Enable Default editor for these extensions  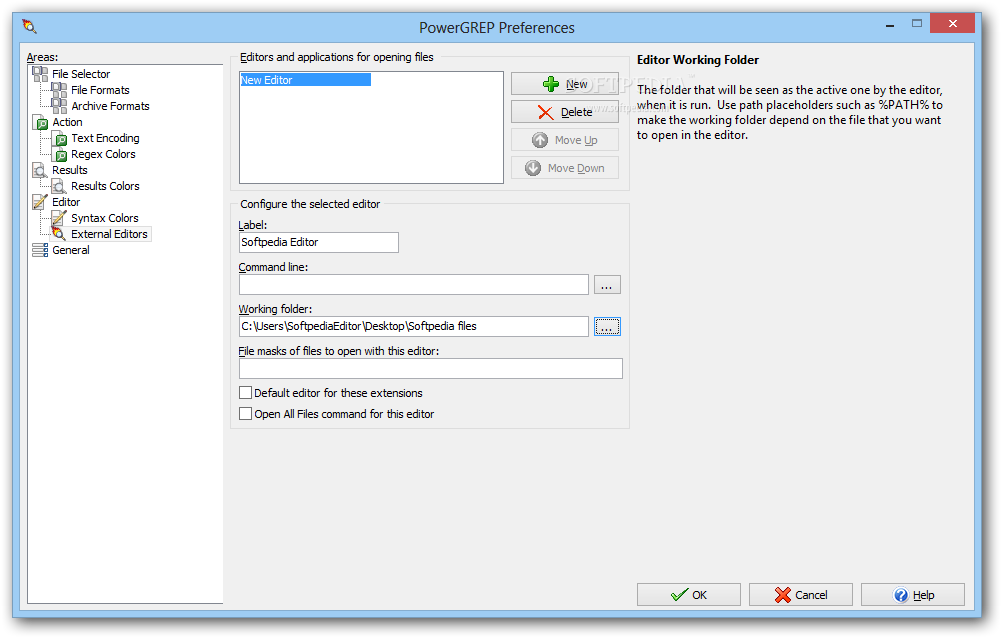pos(245,393)
